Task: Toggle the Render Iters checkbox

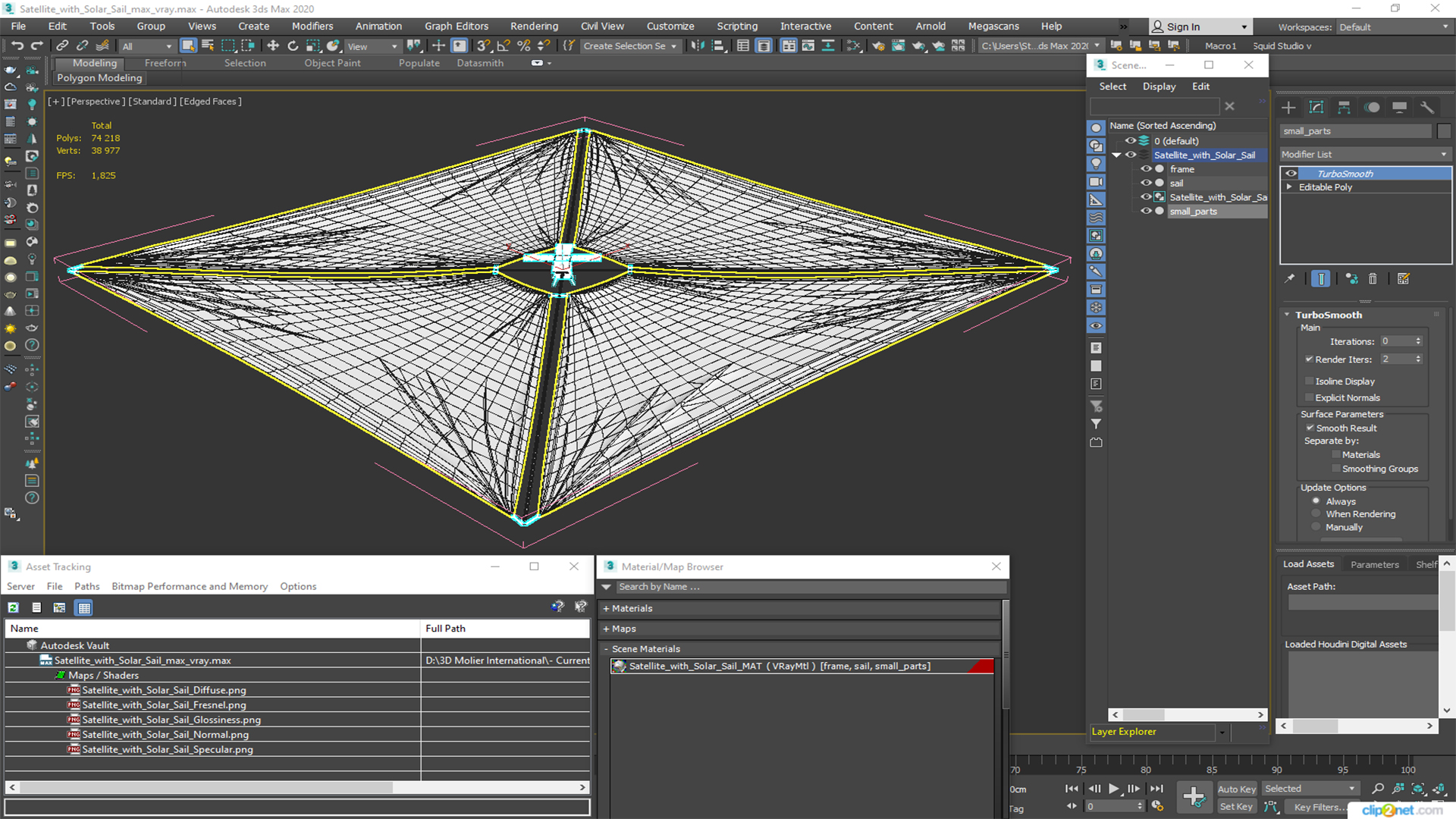Action: click(x=1309, y=359)
